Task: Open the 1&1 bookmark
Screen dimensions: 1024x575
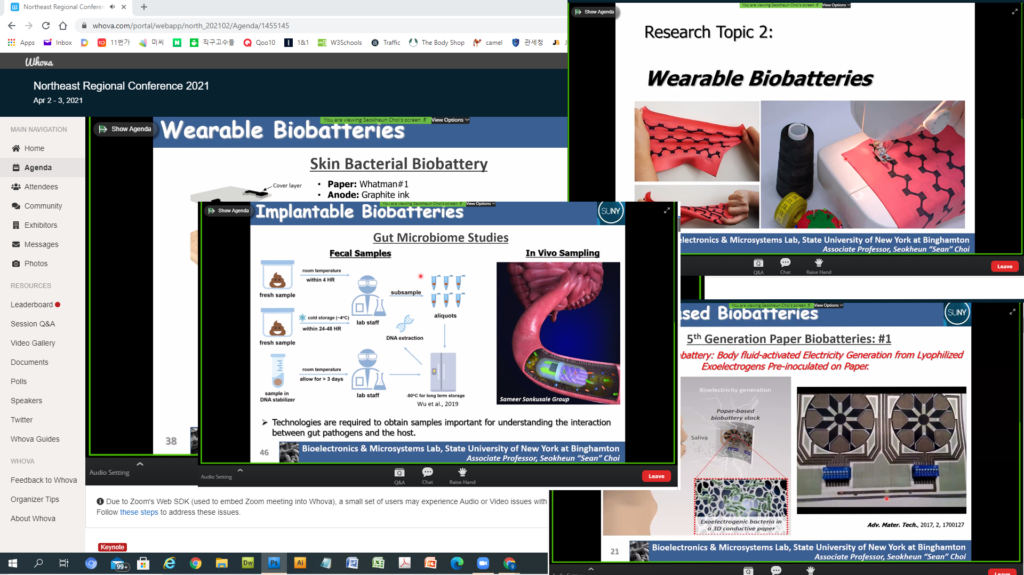Action: point(296,42)
